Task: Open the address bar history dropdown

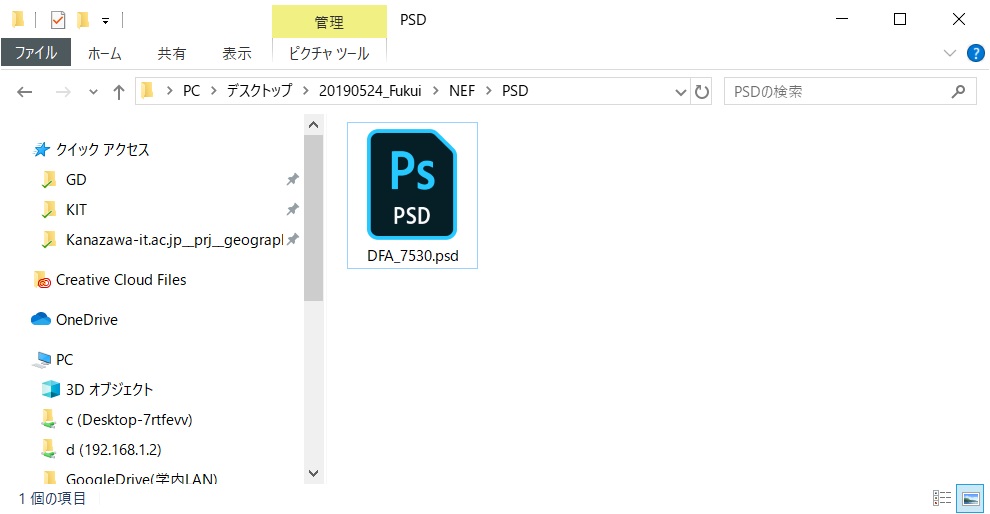Action: pyautogui.click(x=679, y=91)
